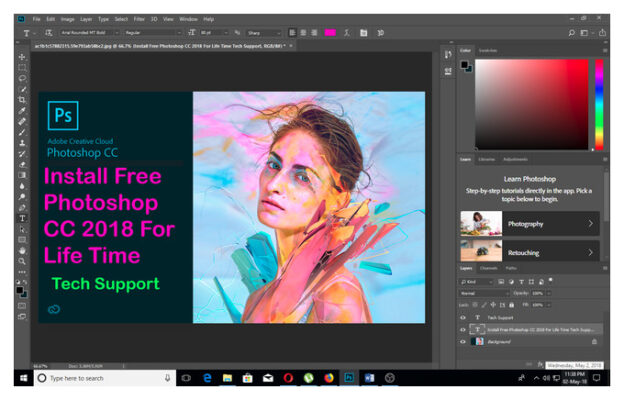Open the Opacity value dropdown arrow
Screen dimensions: 624x400
(549, 293)
